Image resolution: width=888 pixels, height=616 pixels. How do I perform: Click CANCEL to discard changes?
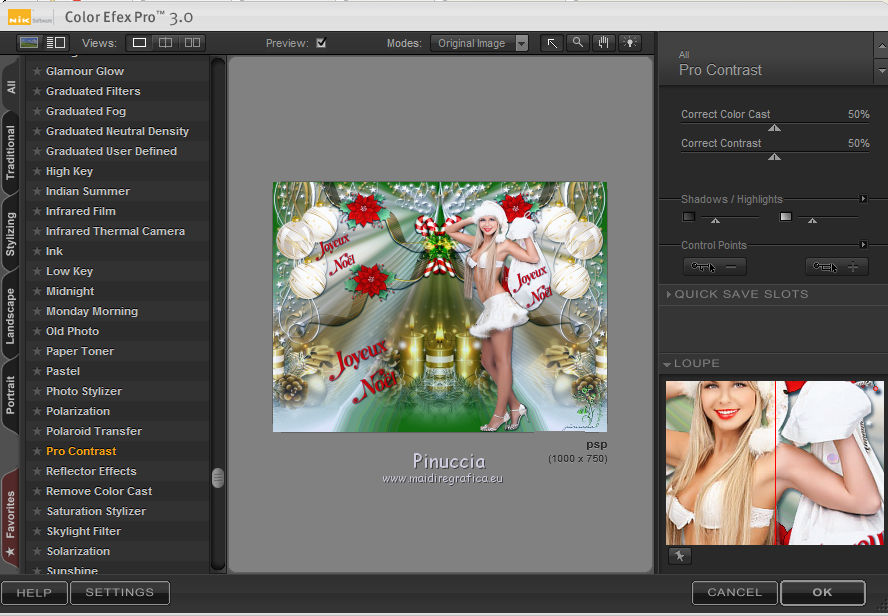[x=735, y=593]
